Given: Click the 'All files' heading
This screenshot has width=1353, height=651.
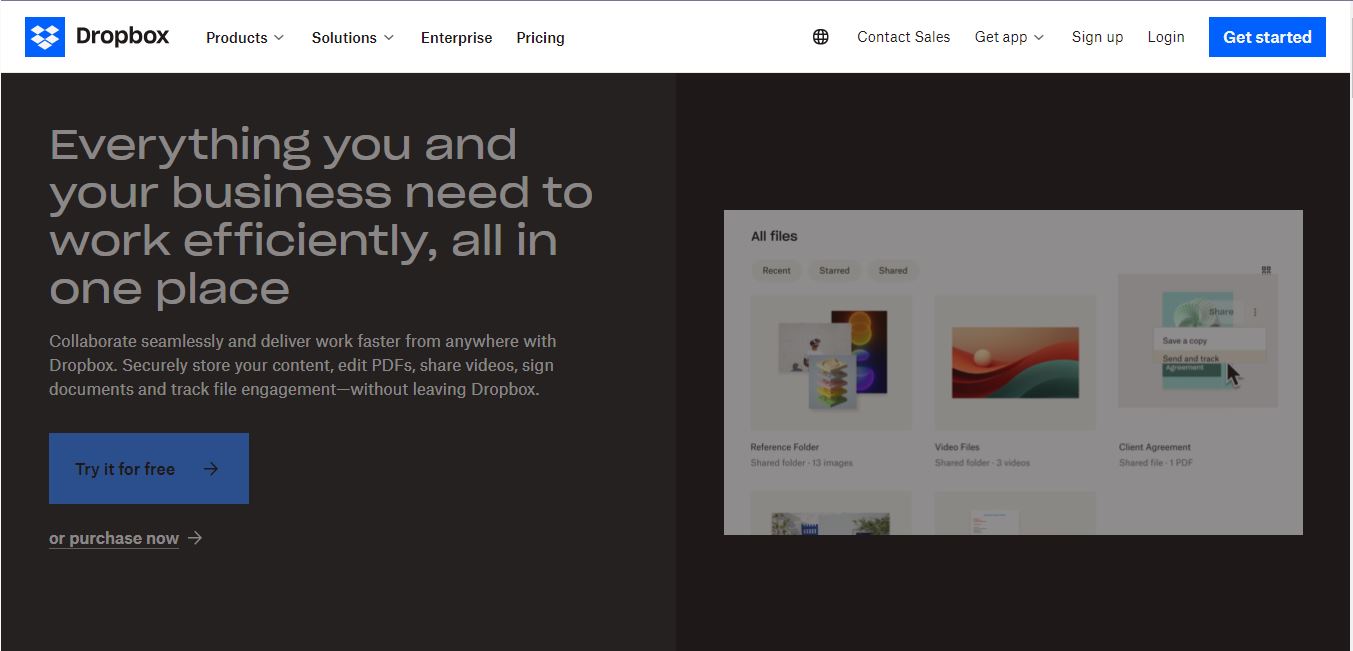Looking at the screenshot, I should 774,236.
